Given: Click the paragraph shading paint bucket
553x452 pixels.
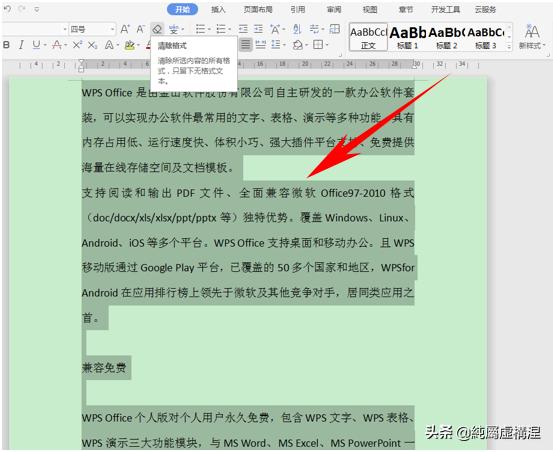Looking at the screenshot, I should tap(298, 45).
